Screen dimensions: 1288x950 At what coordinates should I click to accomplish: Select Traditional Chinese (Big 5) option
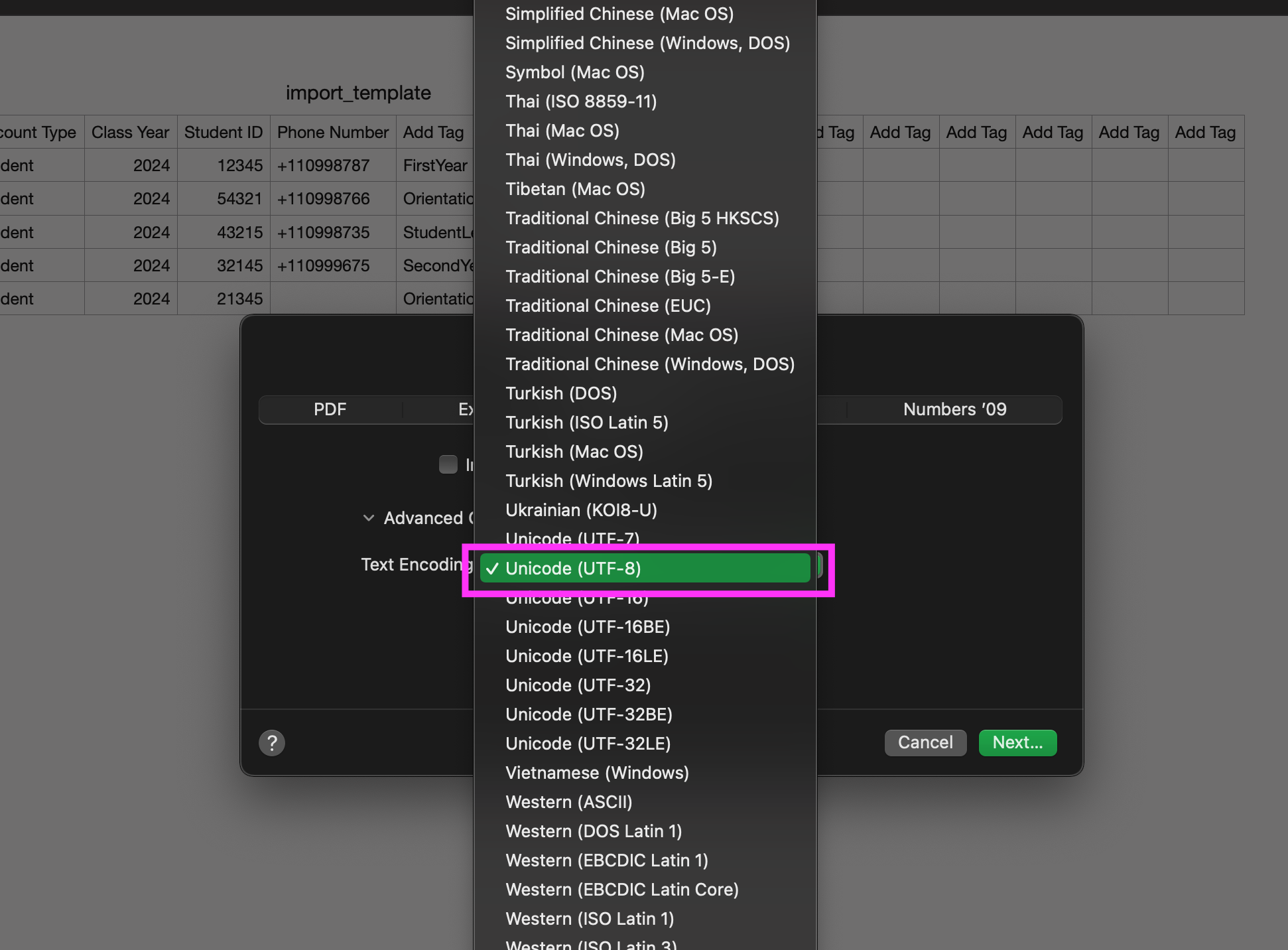coord(611,247)
